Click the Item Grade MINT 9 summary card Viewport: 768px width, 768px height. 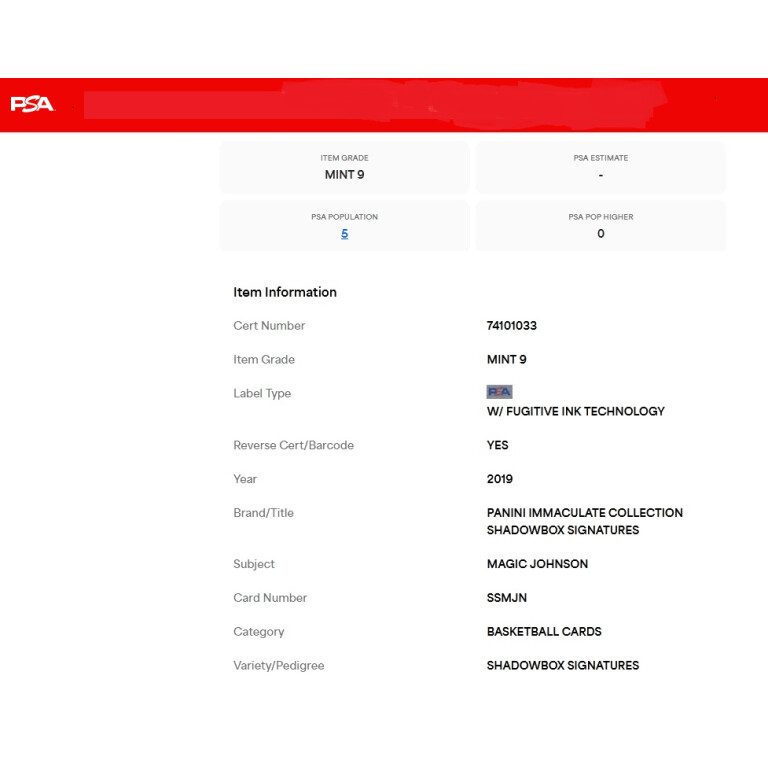click(344, 167)
